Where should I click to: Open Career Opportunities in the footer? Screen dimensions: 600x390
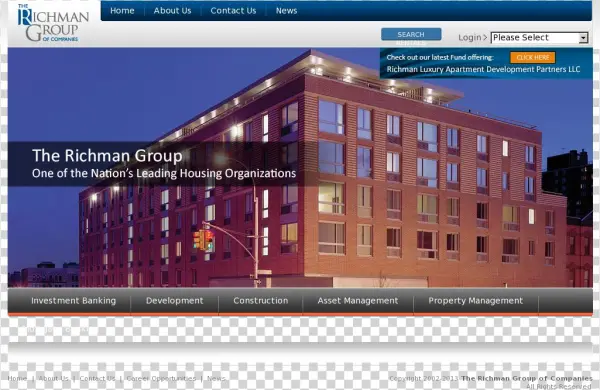click(x=161, y=379)
